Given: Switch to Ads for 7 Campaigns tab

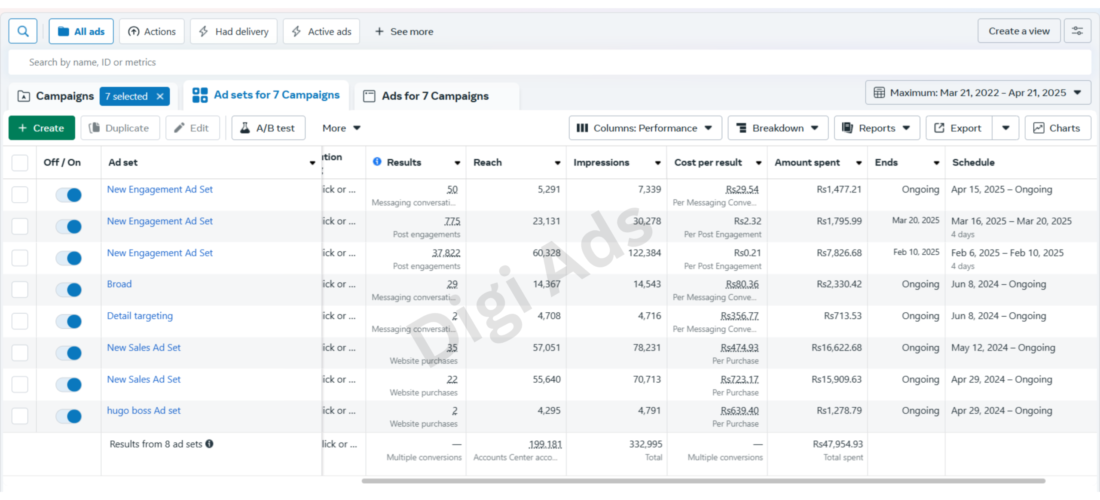Looking at the screenshot, I should (436, 97).
